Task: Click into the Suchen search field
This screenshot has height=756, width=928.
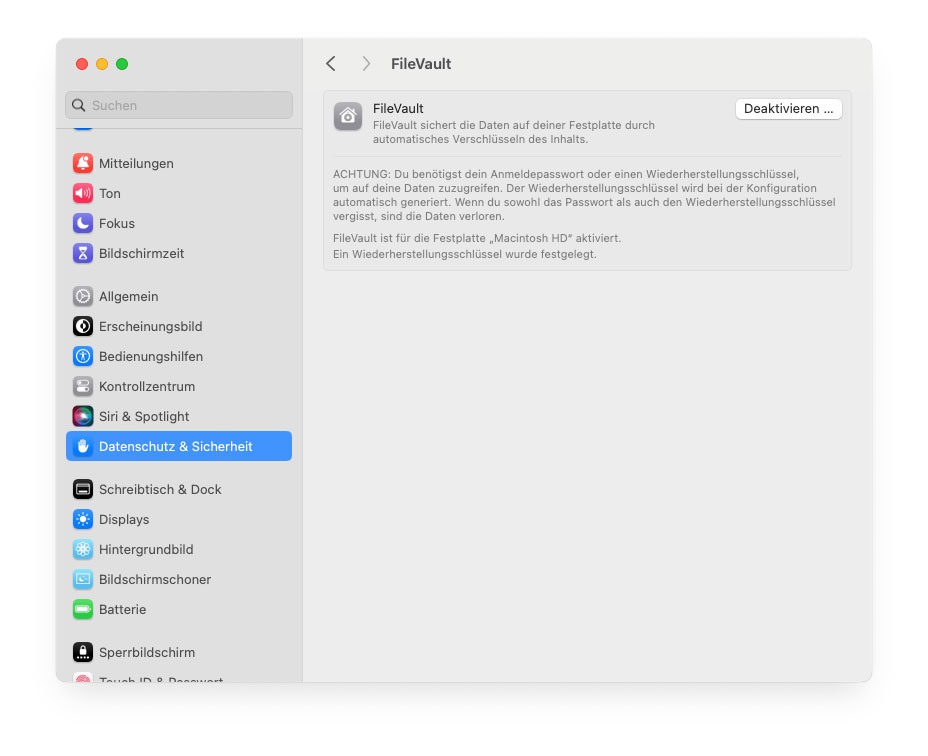Action: coord(179,105)
